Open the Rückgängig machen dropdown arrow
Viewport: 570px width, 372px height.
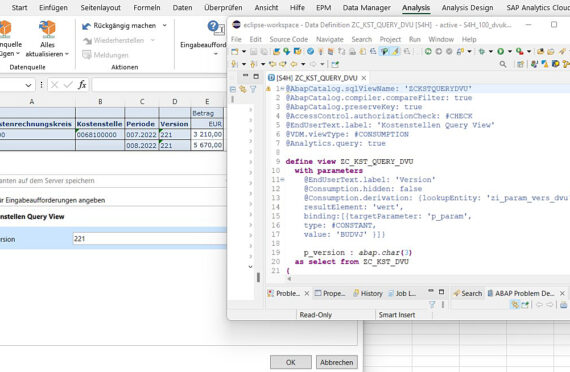(165, 25)
